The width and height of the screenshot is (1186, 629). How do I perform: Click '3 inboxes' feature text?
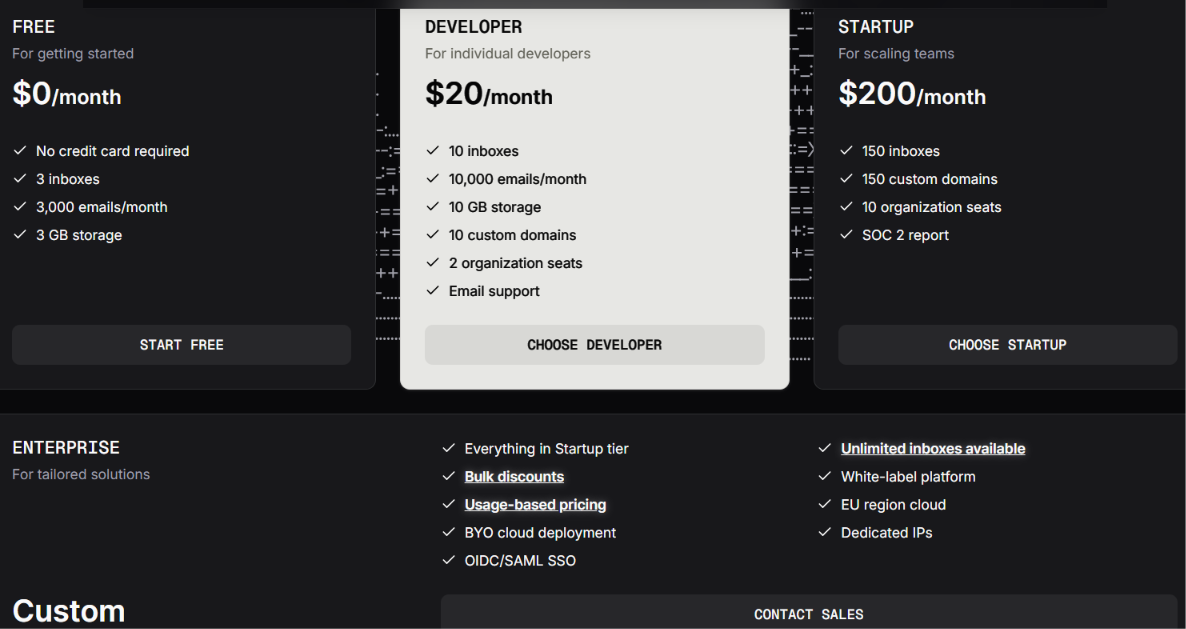pos(67,179)
